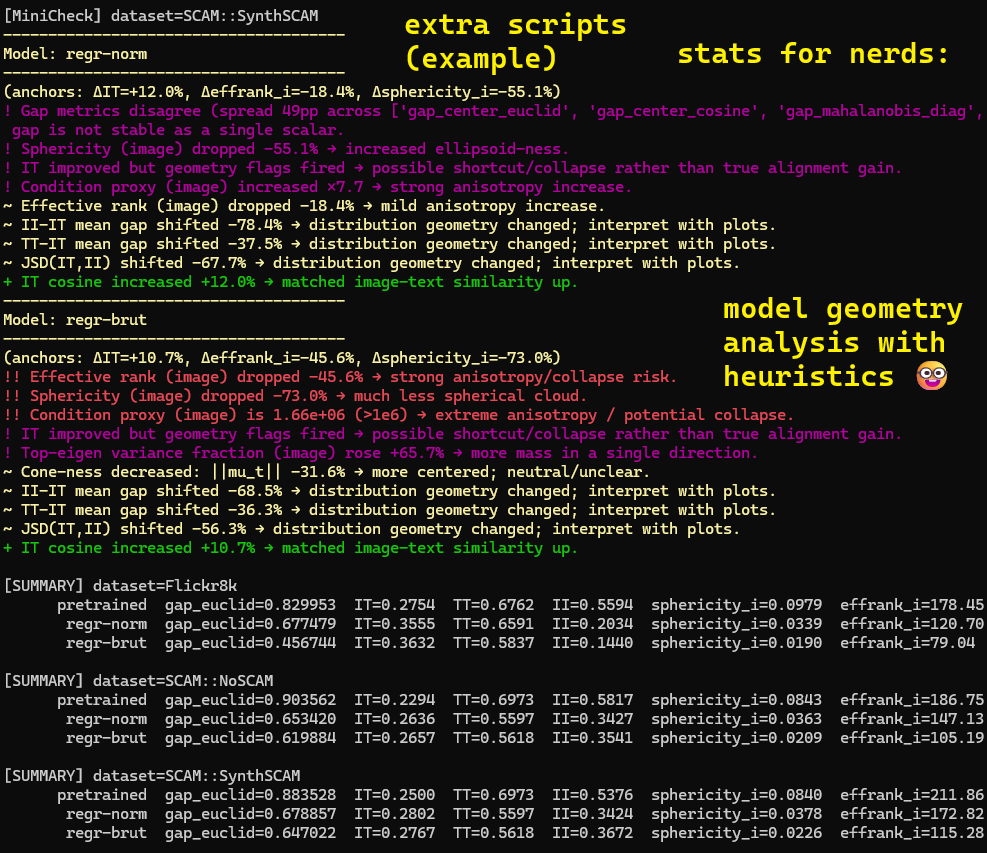The width and height of the screenshot is (987, 853).
Task: Click SynthSCAM regr-brut effrank_i=115.28 value
Action: tap(912, 833)
